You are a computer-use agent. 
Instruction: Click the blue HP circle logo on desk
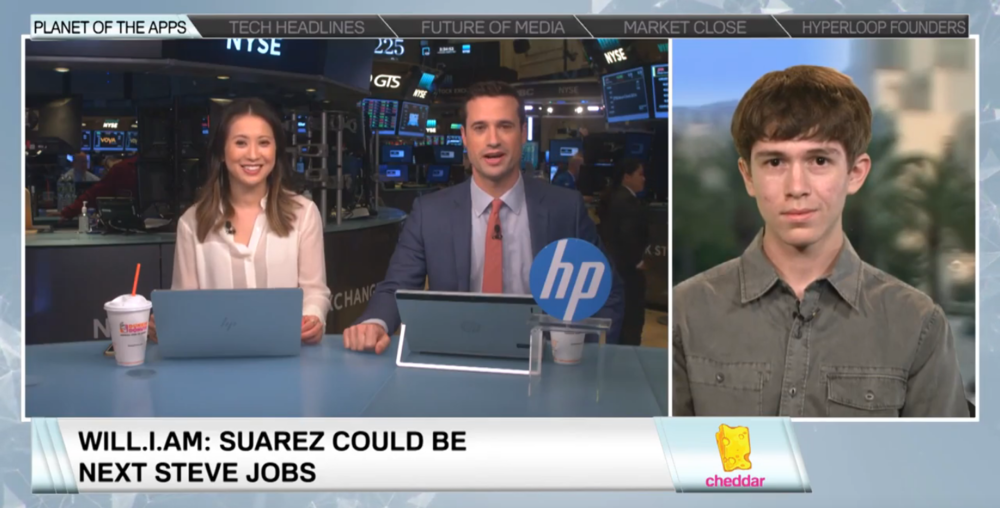click(x=570, y=280)
